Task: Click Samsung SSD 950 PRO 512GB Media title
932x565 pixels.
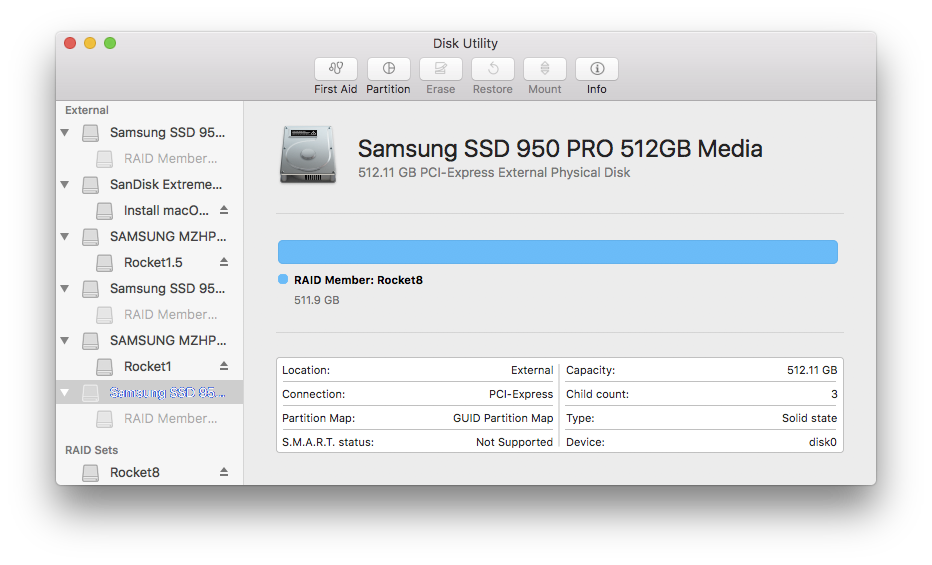Action: coord(560,149)
